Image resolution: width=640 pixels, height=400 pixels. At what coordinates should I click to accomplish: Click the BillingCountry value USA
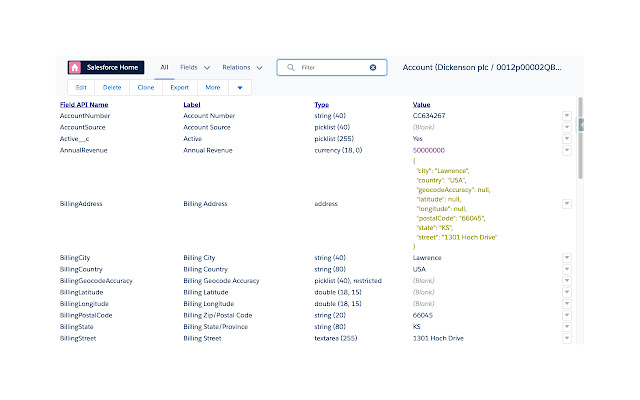pos(419,269)
